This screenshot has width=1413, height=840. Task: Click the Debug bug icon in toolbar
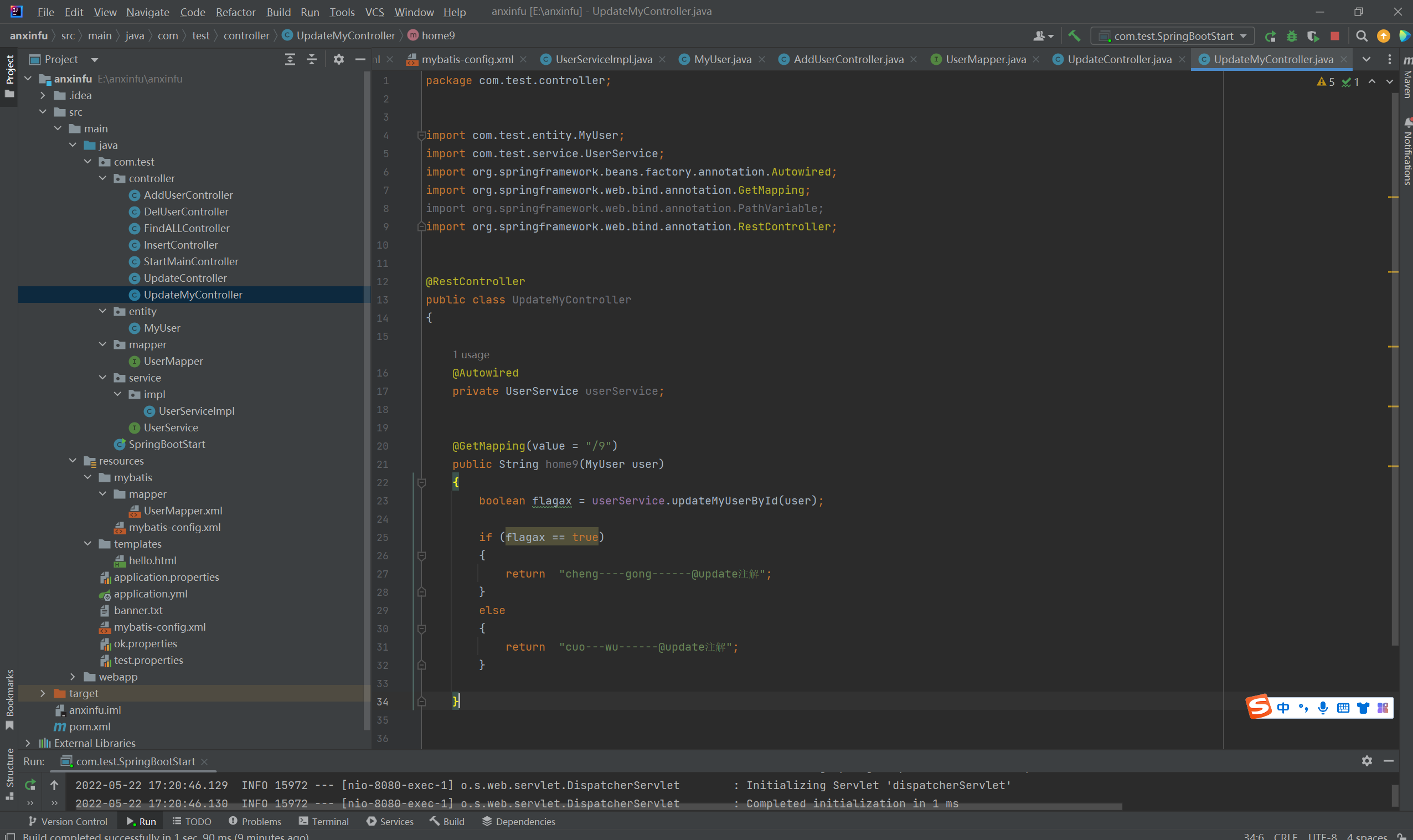pyautogui.click(x=1291, y=36)
